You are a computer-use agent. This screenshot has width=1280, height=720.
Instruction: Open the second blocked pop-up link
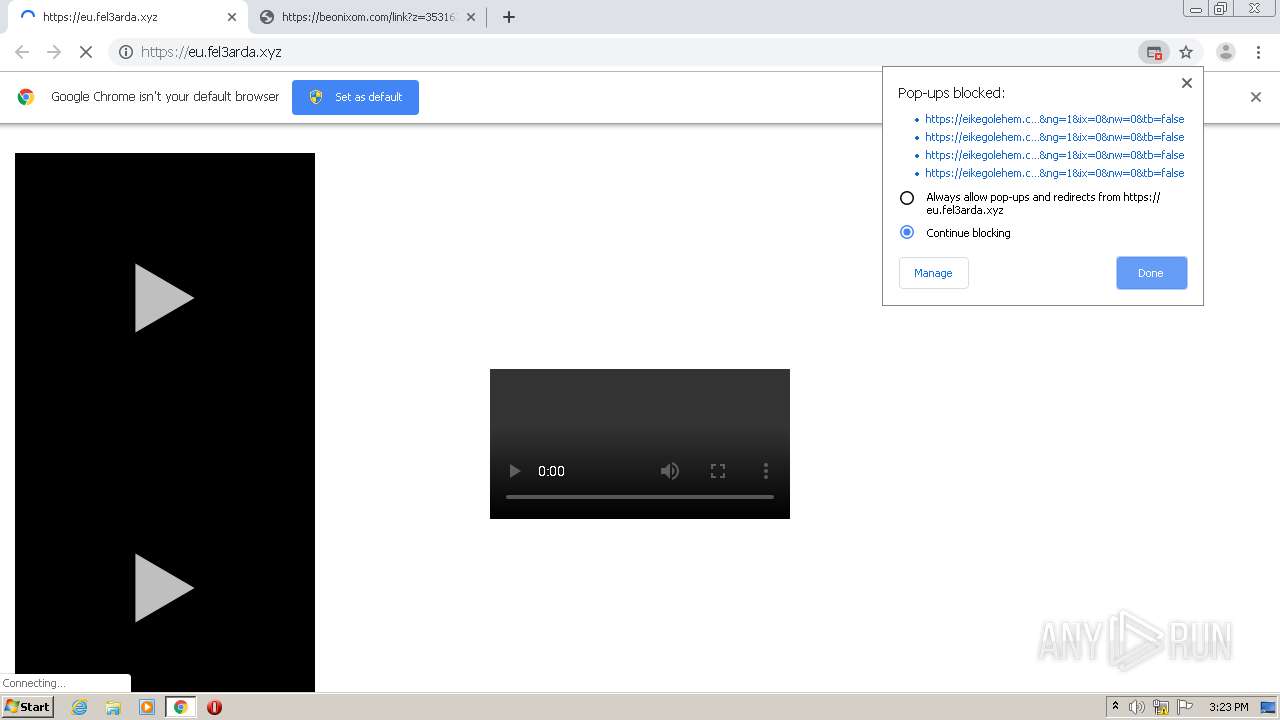[x=1054, y=137]
